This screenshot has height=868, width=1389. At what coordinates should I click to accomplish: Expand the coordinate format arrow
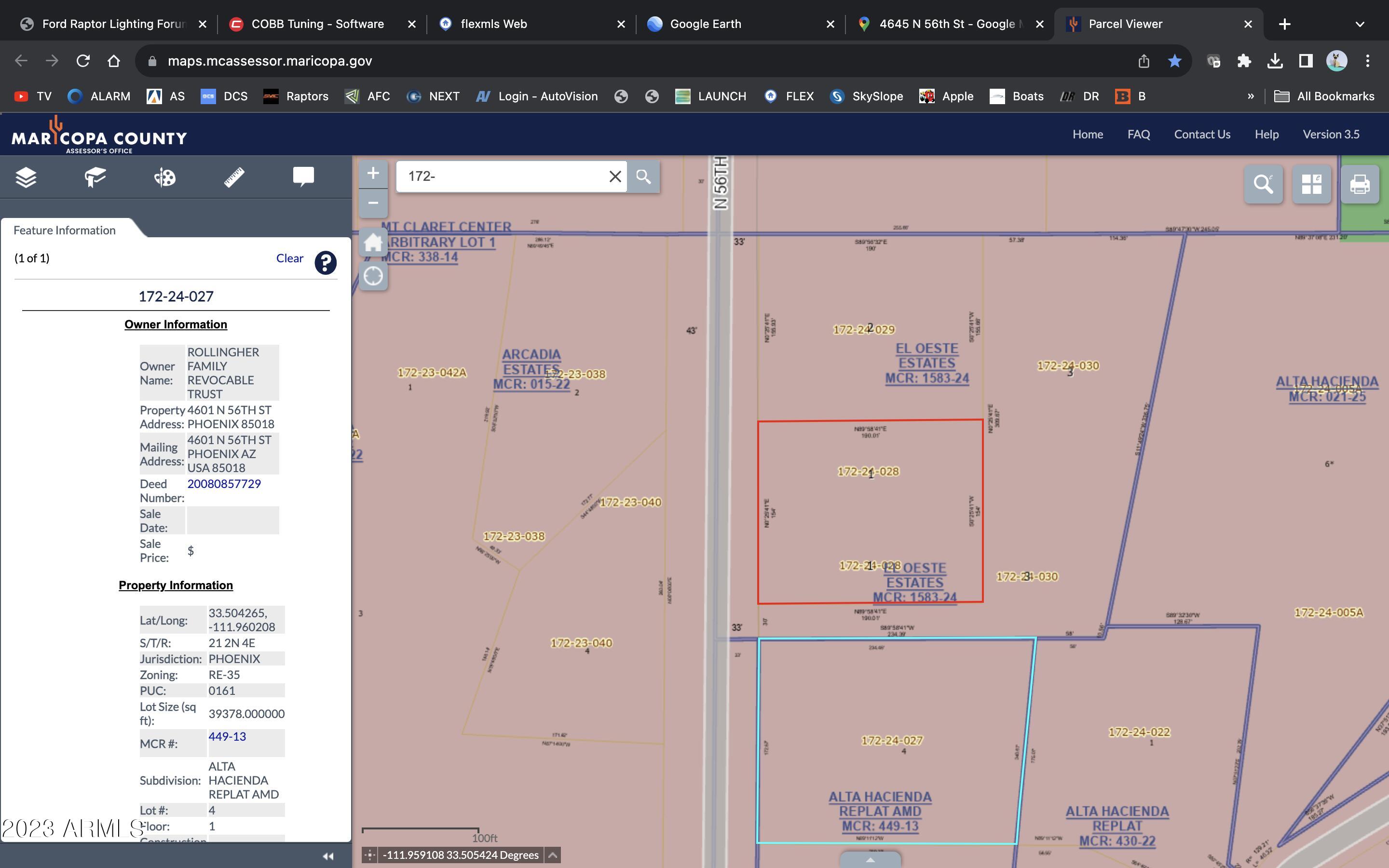click(x=553, y=855)
